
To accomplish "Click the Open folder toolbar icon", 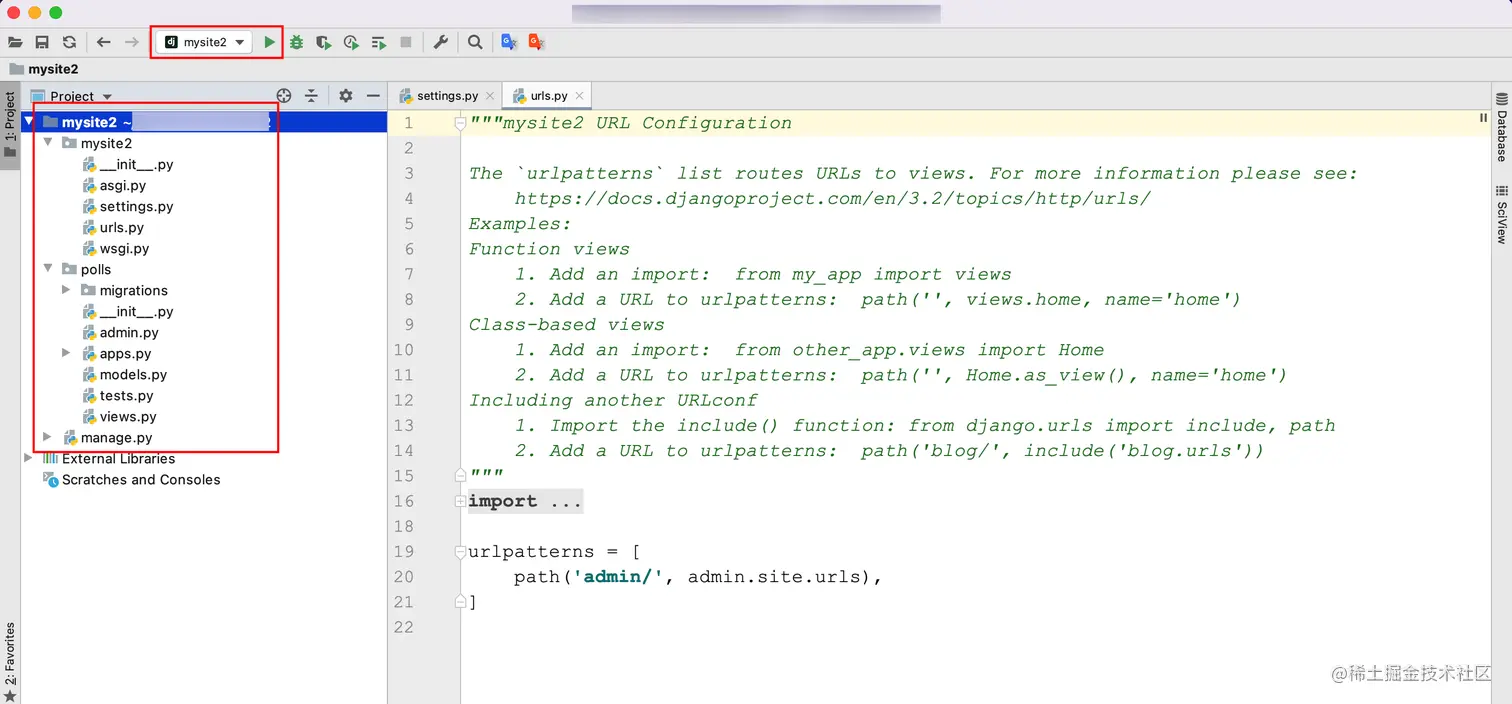I will 15,42.
